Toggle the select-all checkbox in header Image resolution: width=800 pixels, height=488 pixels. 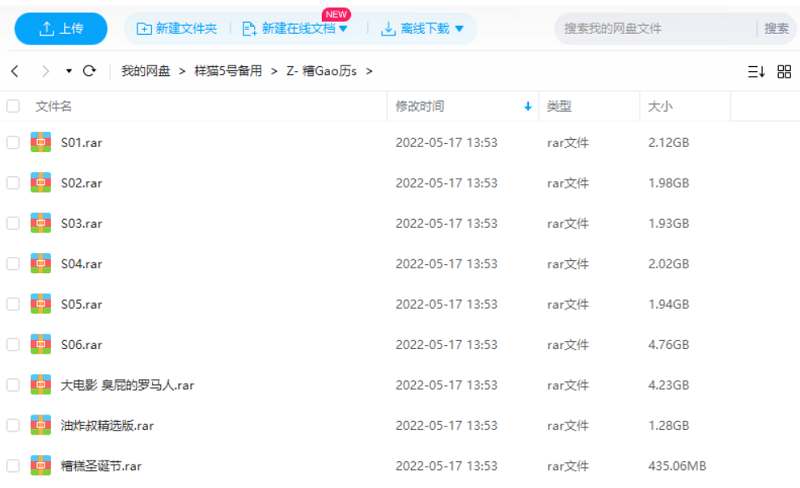coord(13,106)
